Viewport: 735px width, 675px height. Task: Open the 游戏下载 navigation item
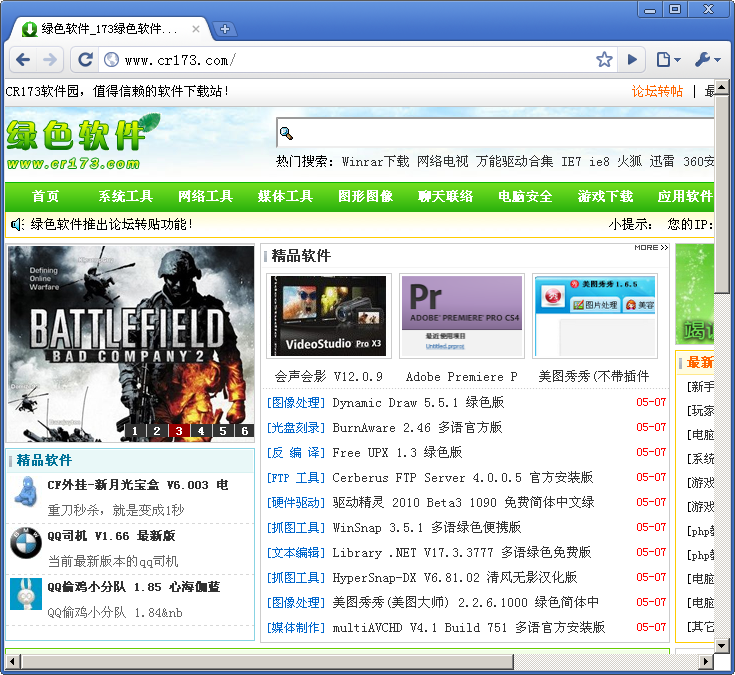point(605,196)
